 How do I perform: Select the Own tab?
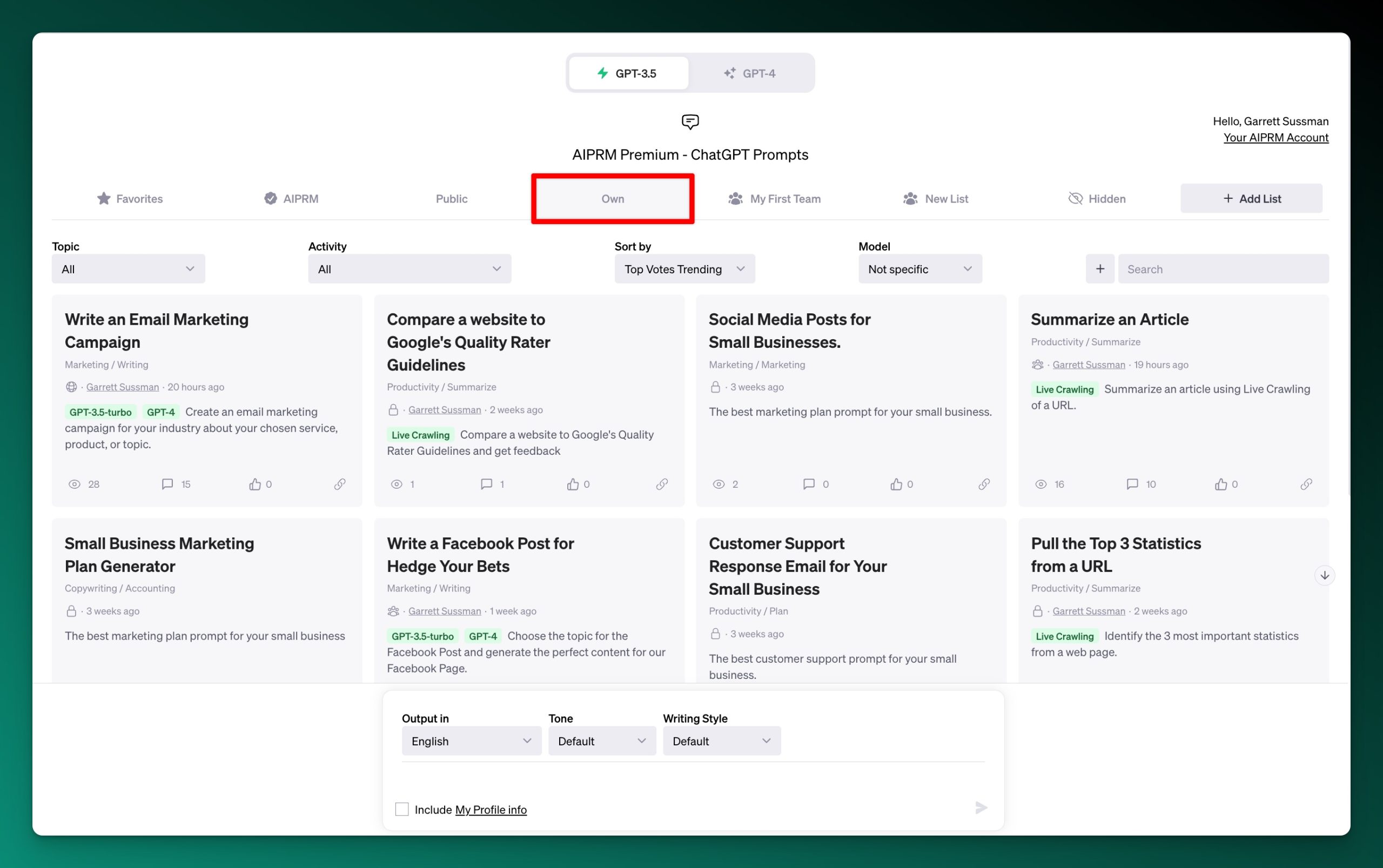pos(613,199)
